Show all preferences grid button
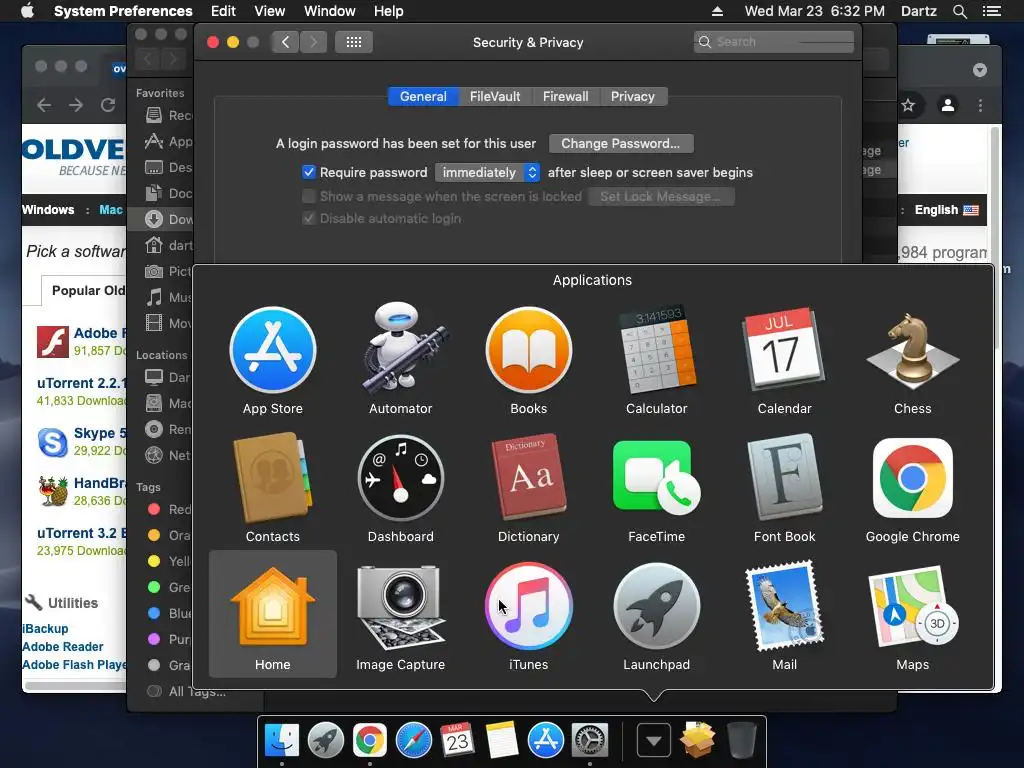This screenshot has width=1024, height=768. 353,42
